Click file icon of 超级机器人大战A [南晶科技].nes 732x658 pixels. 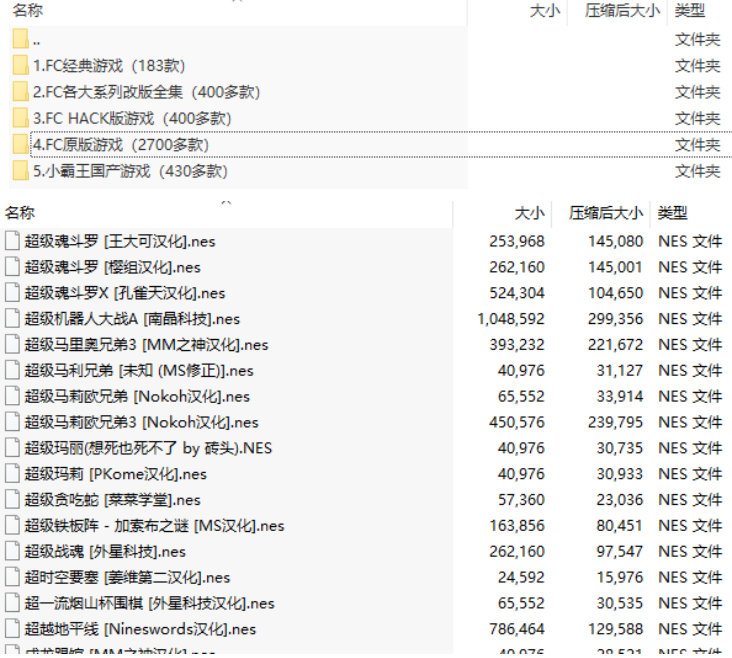point(12,319)
